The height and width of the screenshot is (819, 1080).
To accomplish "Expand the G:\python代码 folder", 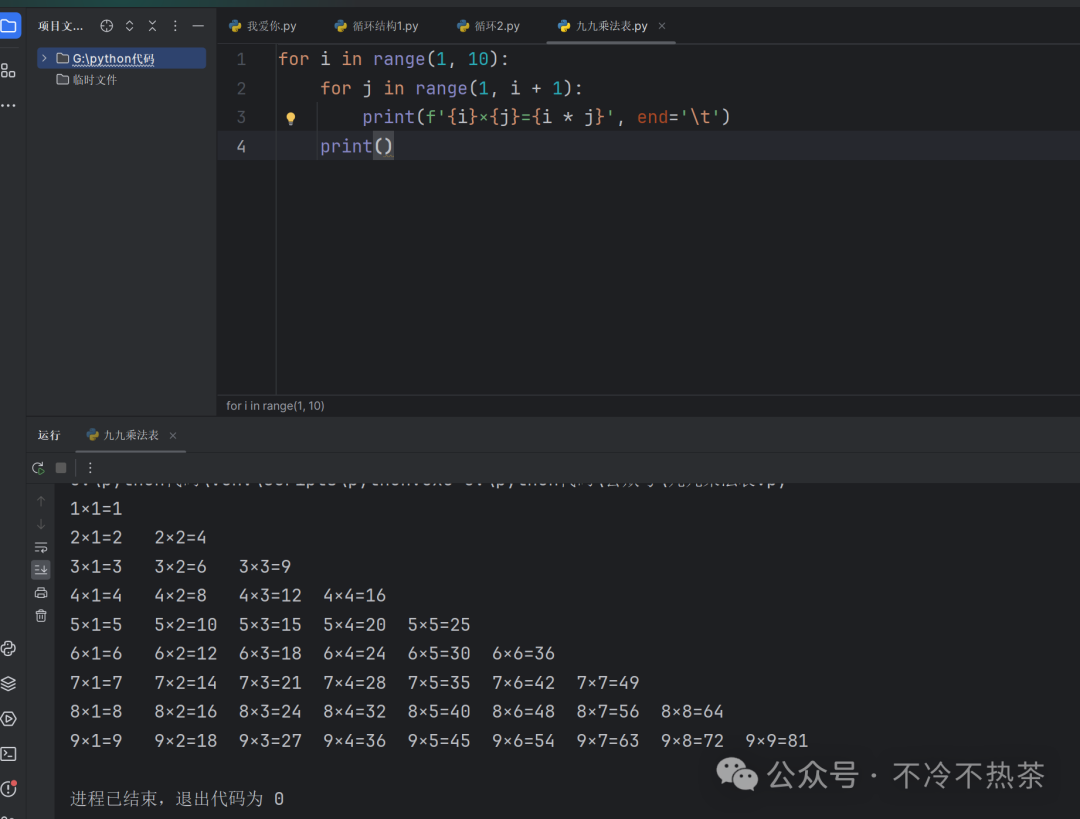I will click(x=44, y=58).
